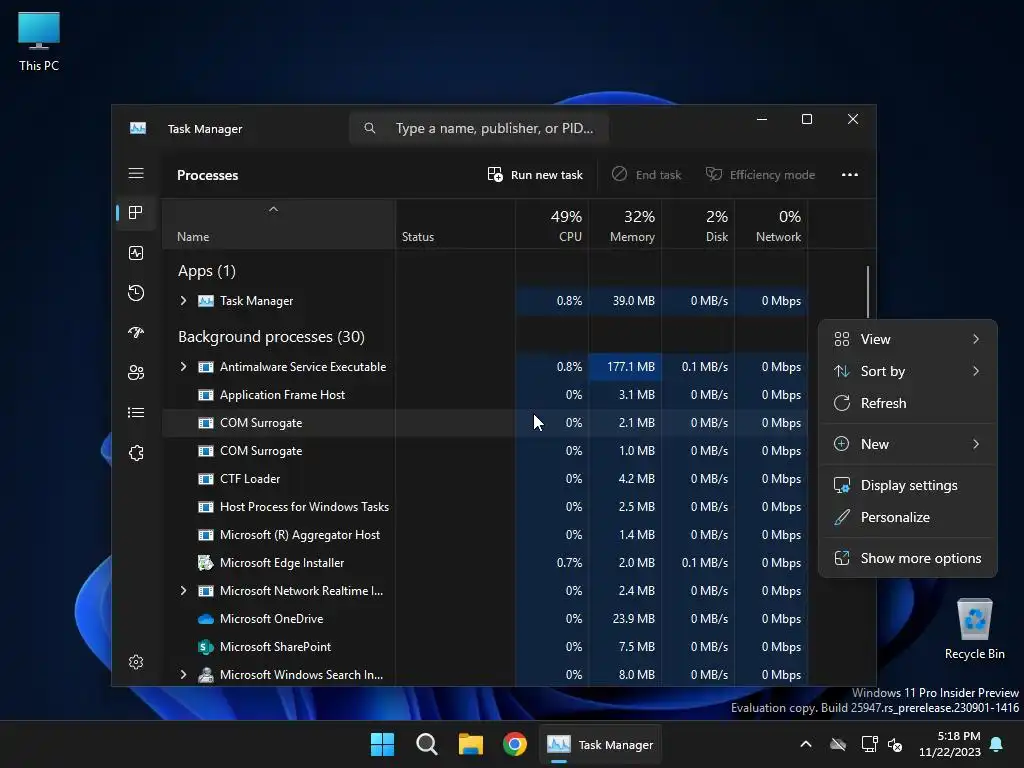1024x768 pixels.
Task: Open Task Manager settings gear icon
Action: [x=136, y=662]
